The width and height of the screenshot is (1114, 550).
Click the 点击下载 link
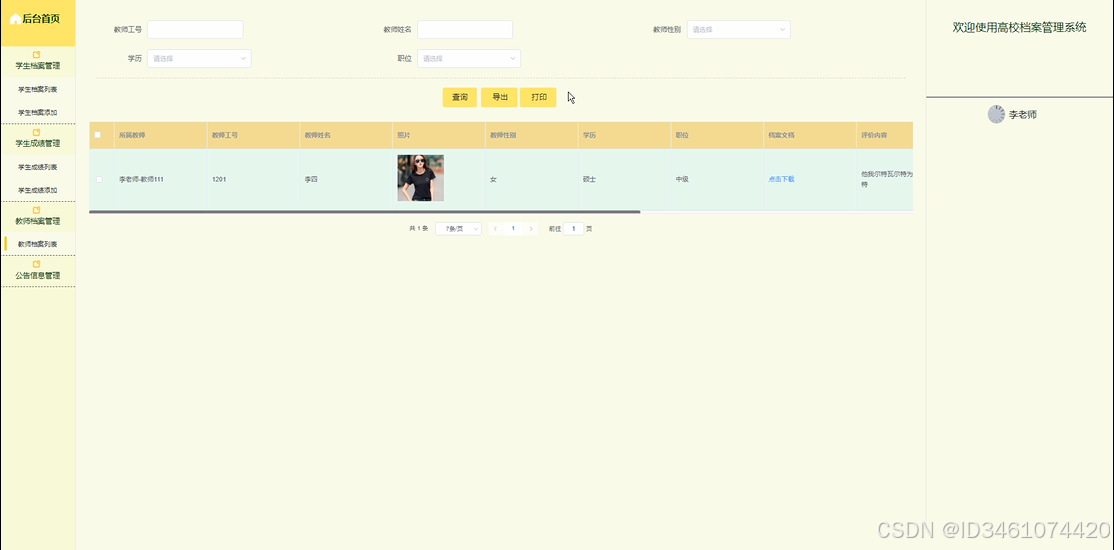click(782, 179)
